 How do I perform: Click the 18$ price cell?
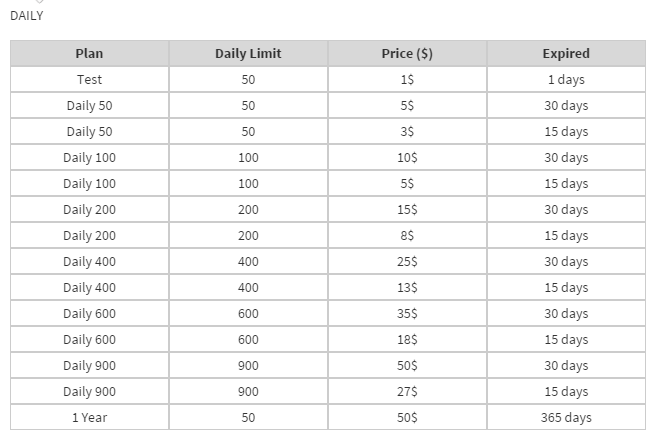[x=407, y=340]
